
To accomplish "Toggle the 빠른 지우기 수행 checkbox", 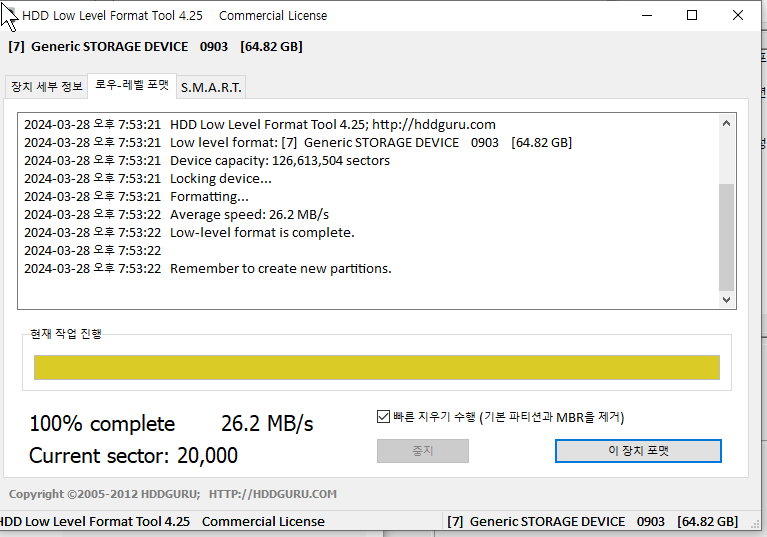I will tap(383, 417).
